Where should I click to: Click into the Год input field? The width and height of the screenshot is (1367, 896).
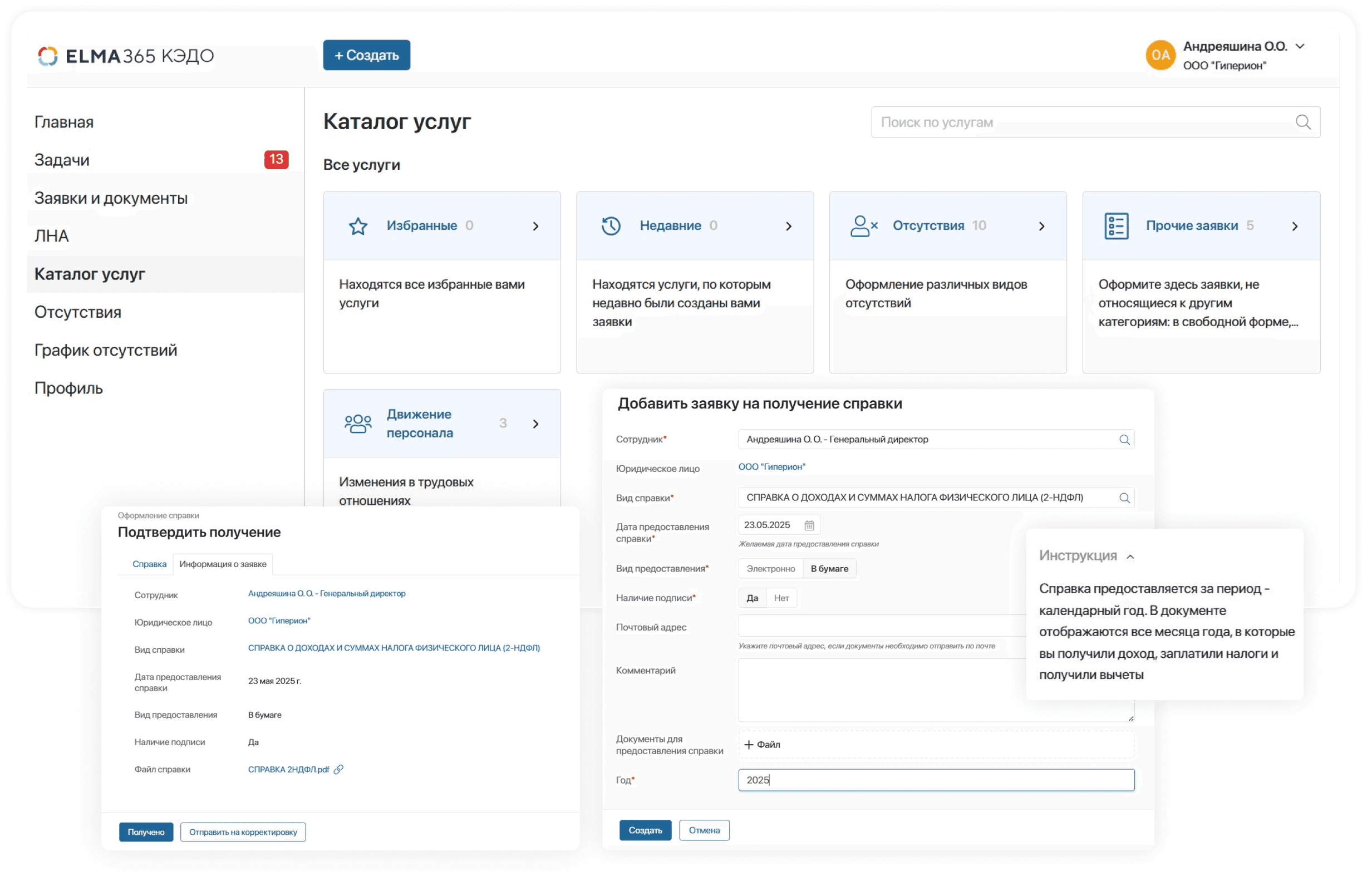pyautogui.click(x=936, y=780)
